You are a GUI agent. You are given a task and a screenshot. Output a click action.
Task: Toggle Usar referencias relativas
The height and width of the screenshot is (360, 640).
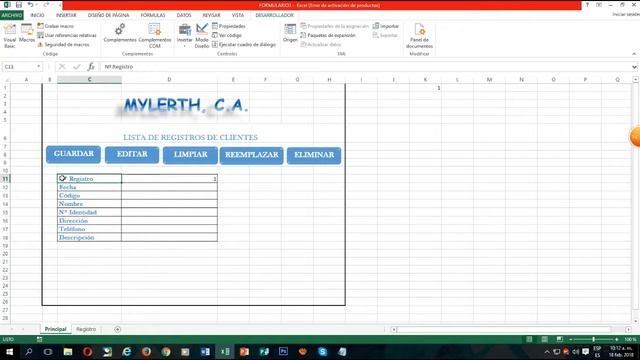[67, 35]
